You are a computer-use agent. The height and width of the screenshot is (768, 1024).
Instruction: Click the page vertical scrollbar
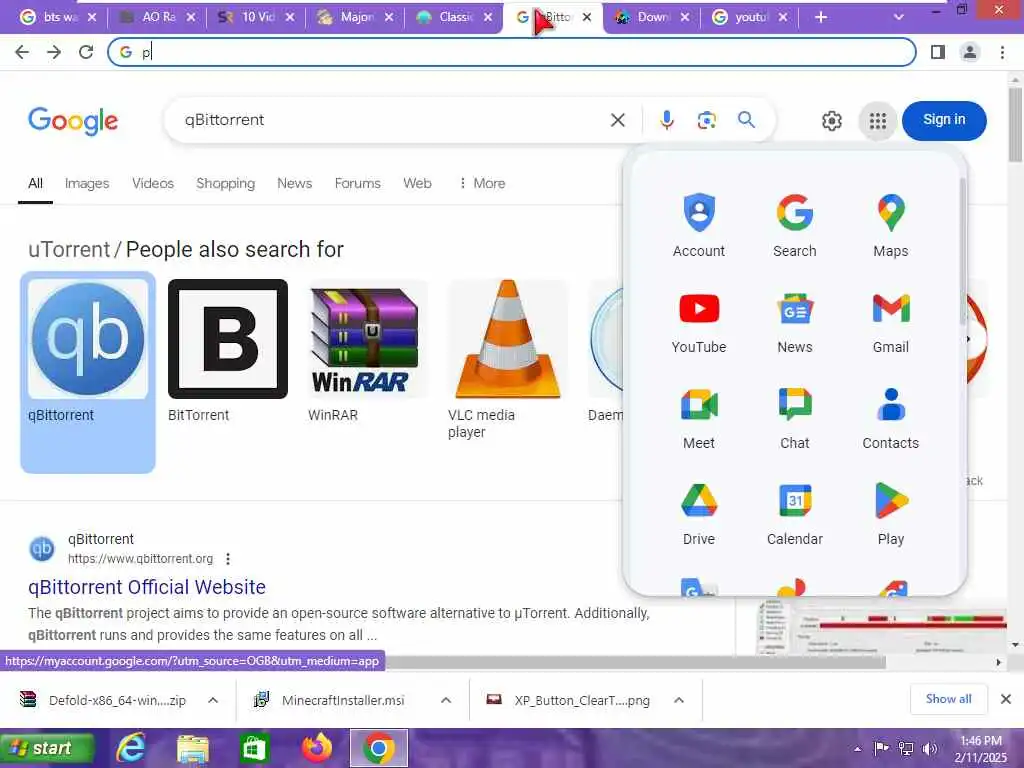(x=1015, y=125)
